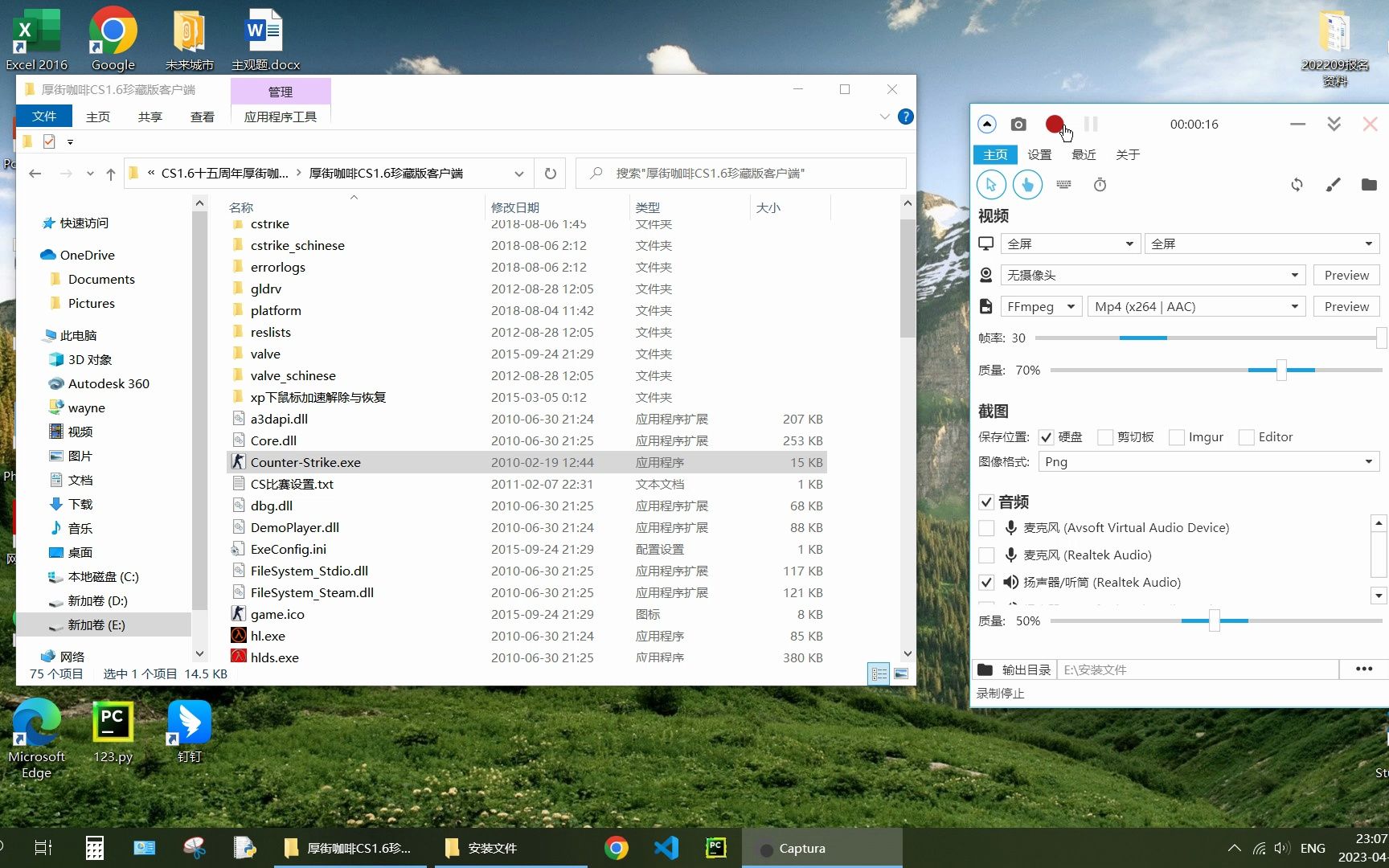1389x868 pixels.
Task: Switch to the 设置 tab in Captura
Action: (x=1039, y=154)
